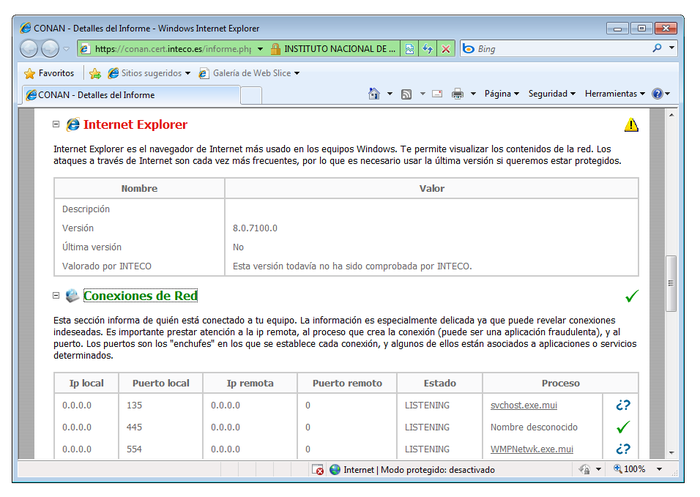Click green checkmark beside Conexiones de Red

(x=632, y=296)
